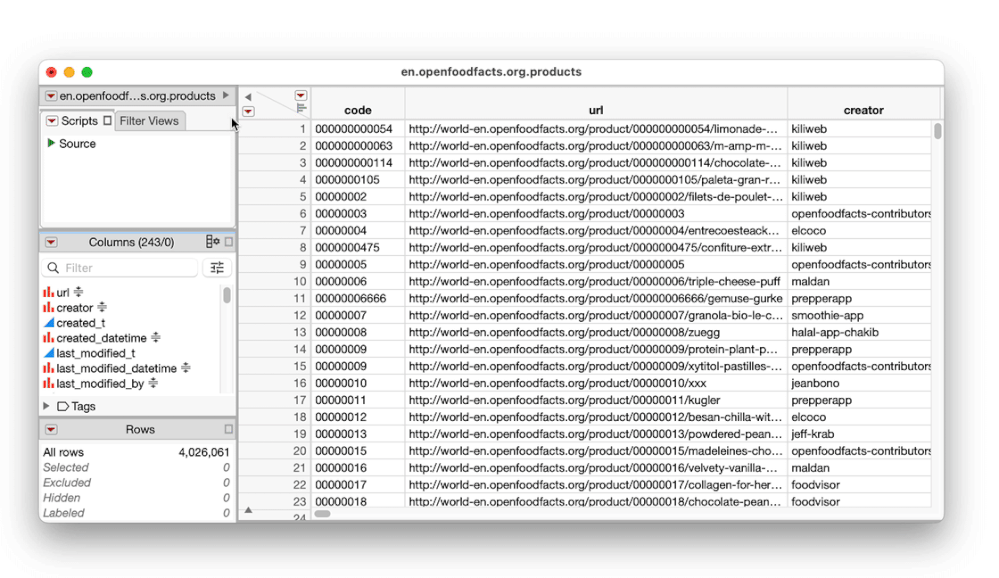Select the Scripts tab

pos(79,120)
